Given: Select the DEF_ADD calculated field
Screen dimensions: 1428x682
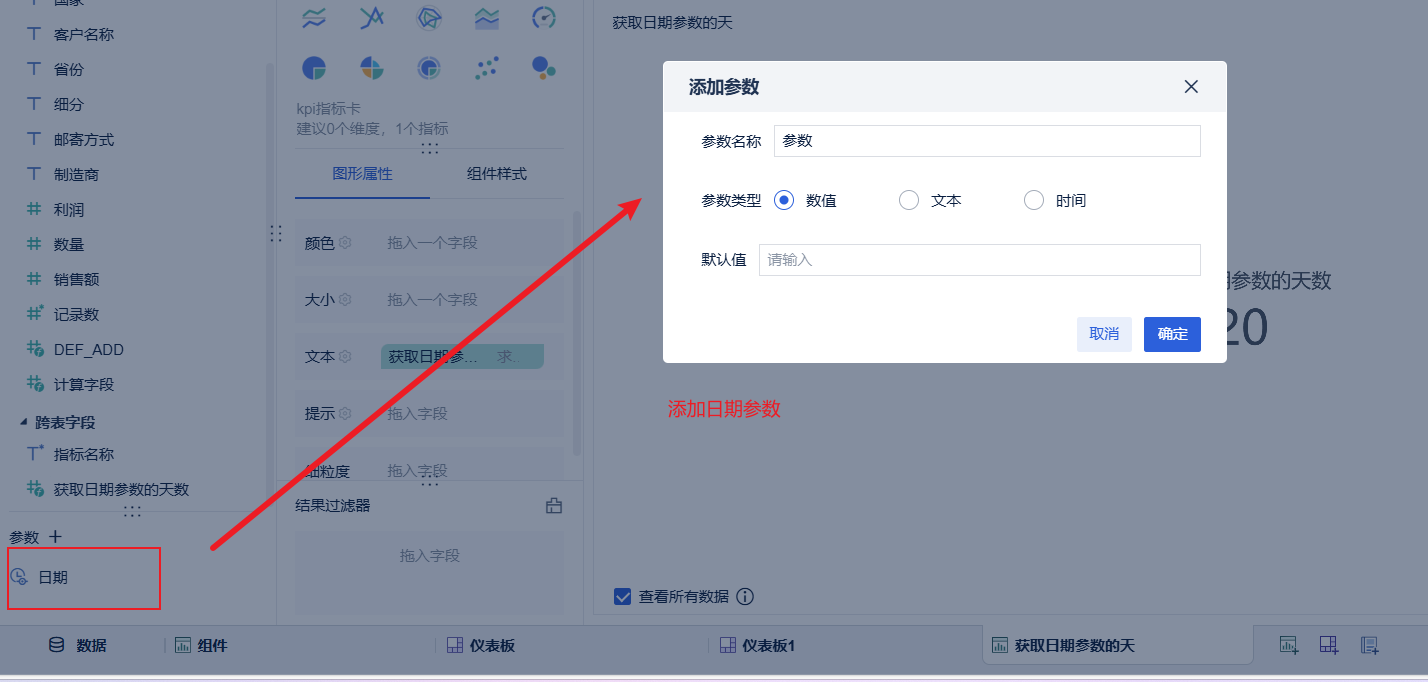Looking at the screenshot, I should point(89,349).
